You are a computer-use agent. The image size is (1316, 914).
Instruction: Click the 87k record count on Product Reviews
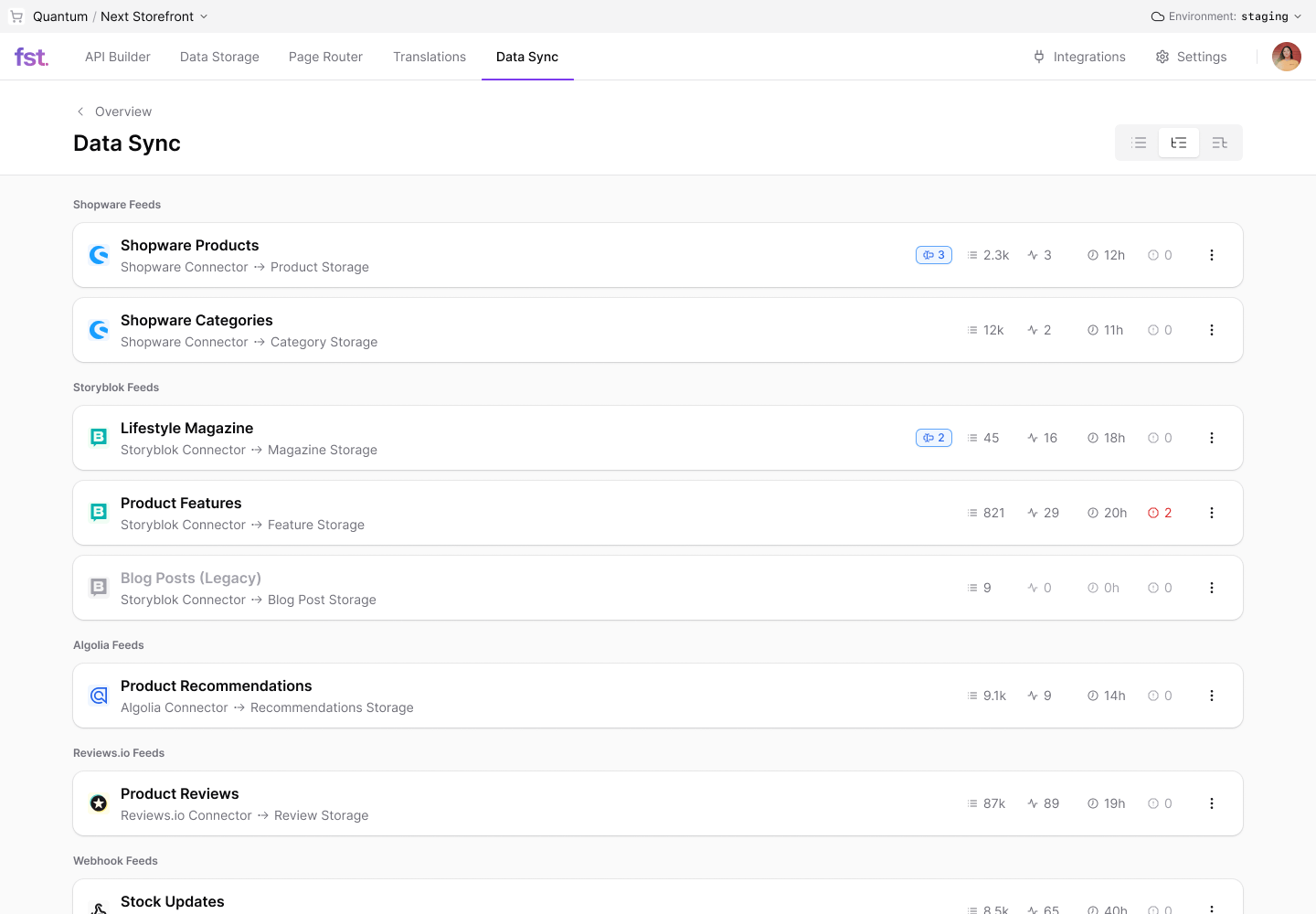point(986,803)
